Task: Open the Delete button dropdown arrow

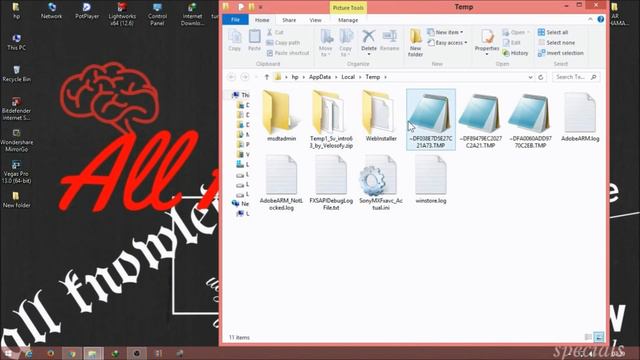Action: click(369, 55)
